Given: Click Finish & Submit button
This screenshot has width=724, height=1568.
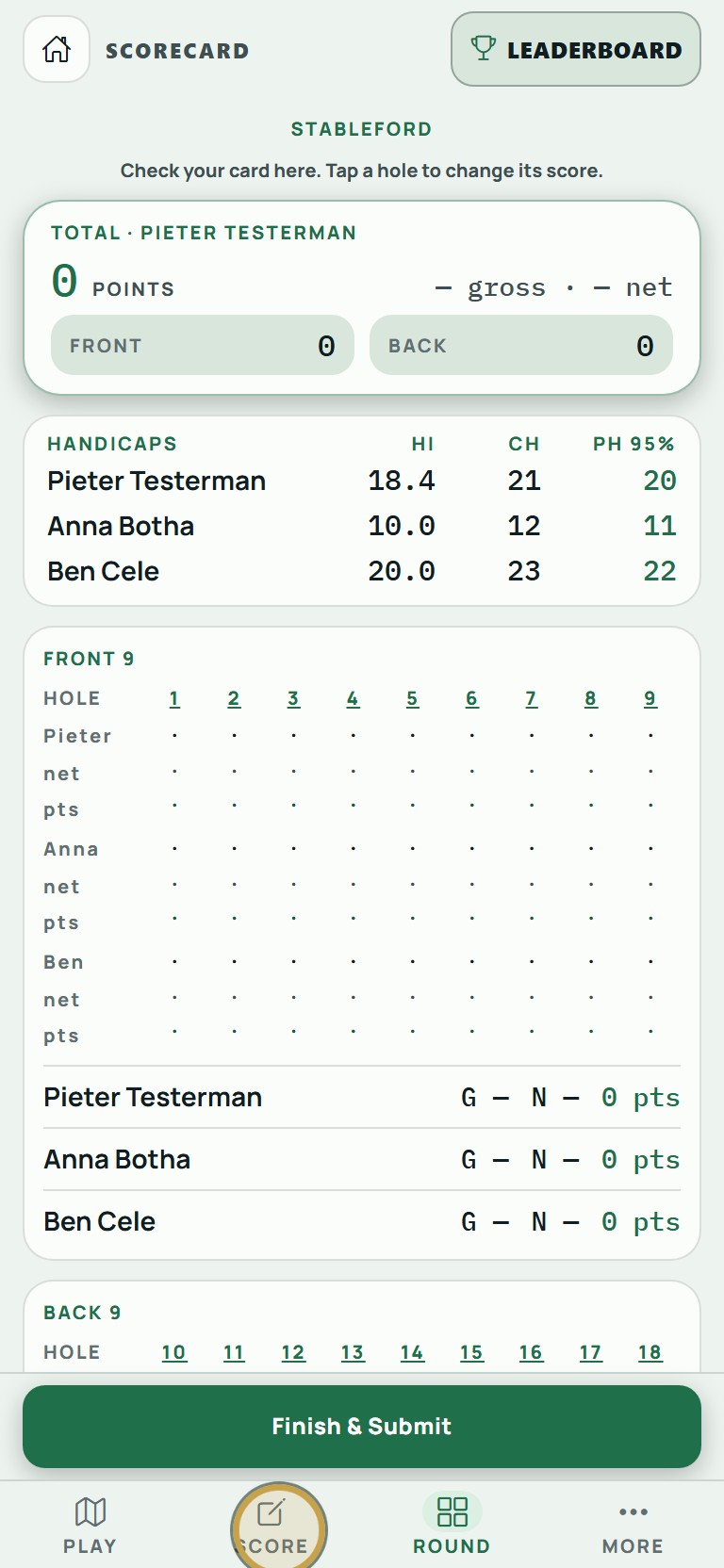Looking at the screenshot, I should tap(362, 1427).
